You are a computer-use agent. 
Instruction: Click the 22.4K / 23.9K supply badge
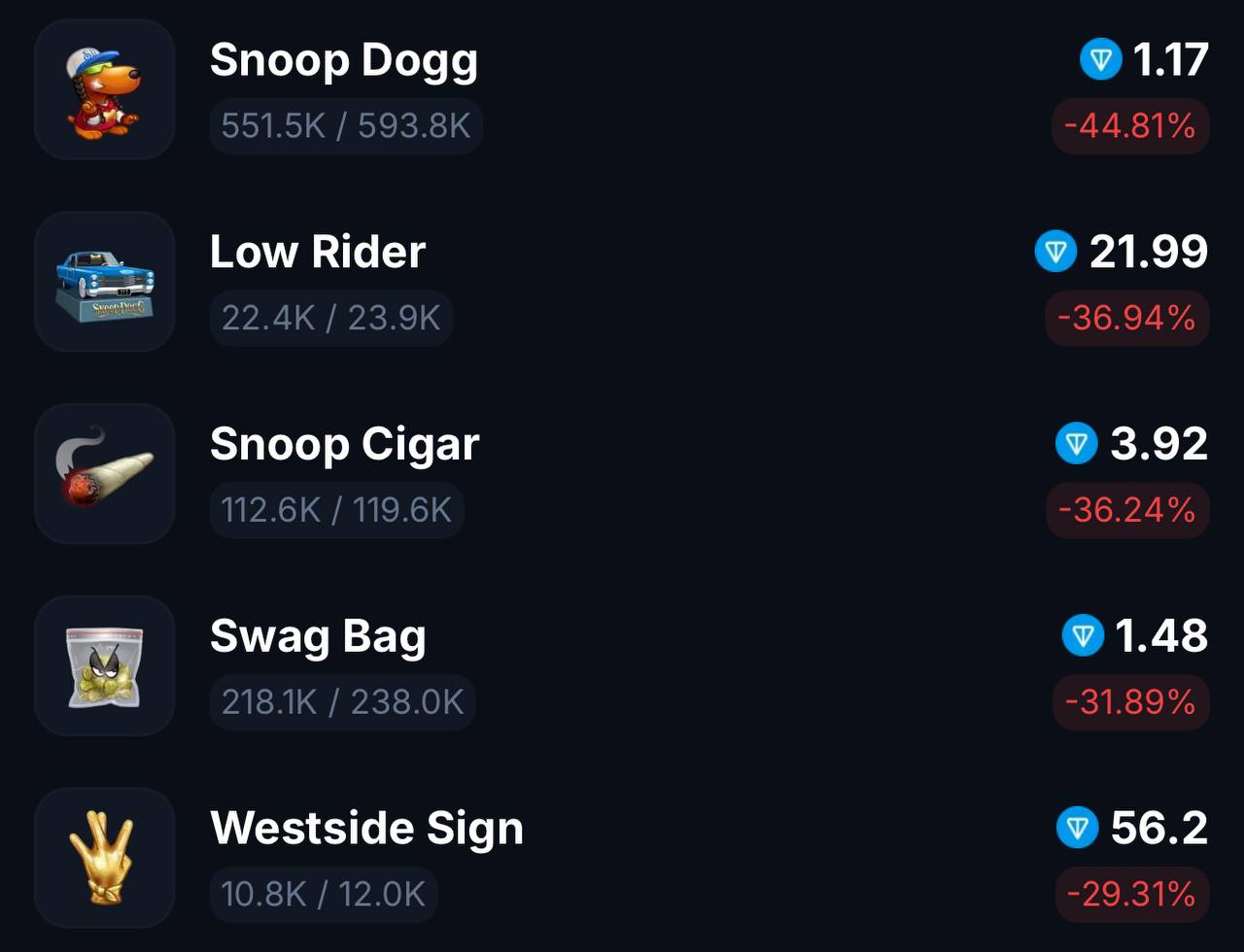point(330,318)
